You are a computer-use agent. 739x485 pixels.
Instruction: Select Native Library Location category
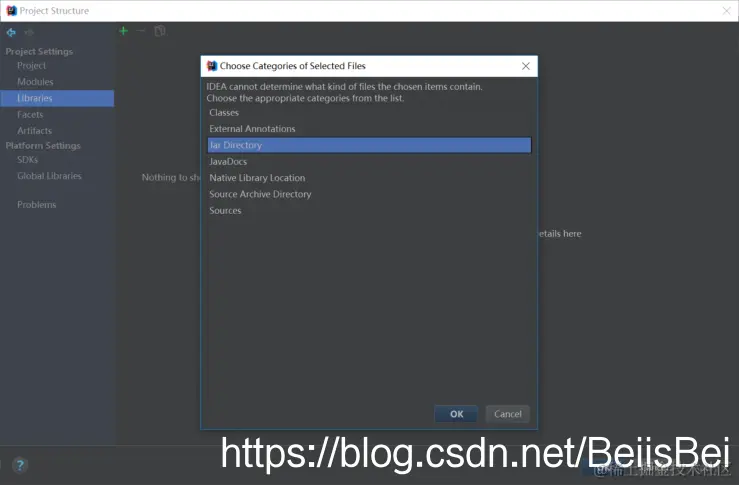pos(370,178)
